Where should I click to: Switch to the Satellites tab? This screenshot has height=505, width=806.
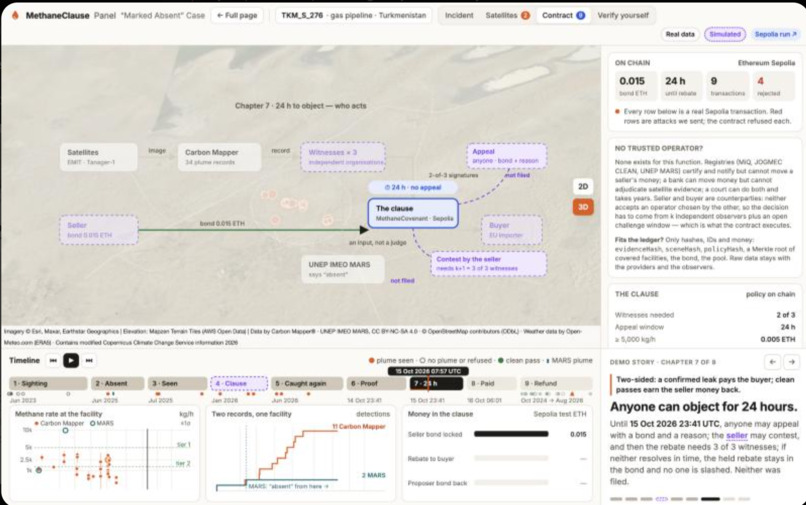[x=507, y=15]
